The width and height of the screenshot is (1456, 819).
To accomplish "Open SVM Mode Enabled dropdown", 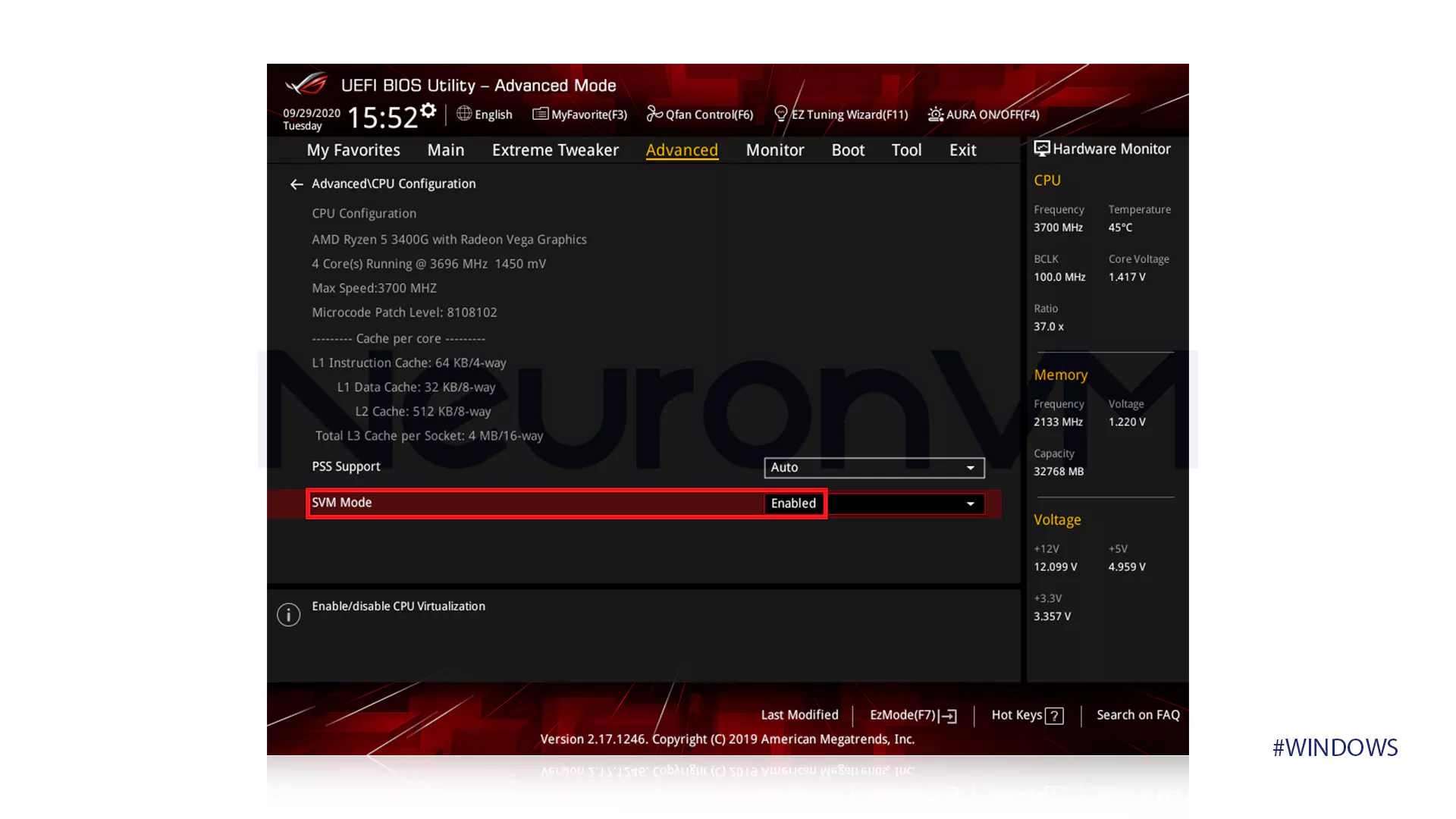I will (x=874, y=504).
